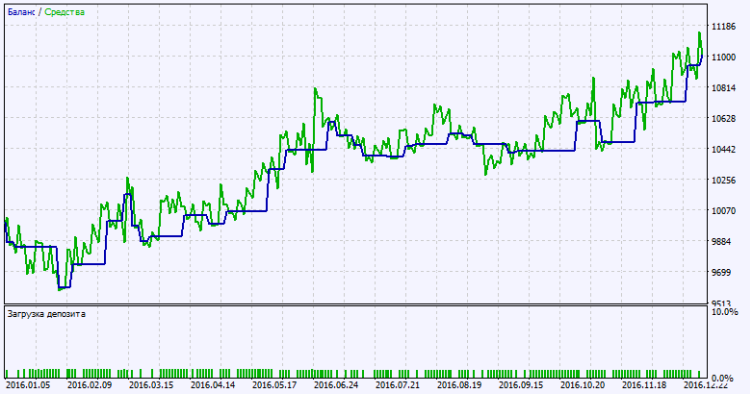Click the 2016.03.15 date label
750x394 pixels.
tap(151, 385)
